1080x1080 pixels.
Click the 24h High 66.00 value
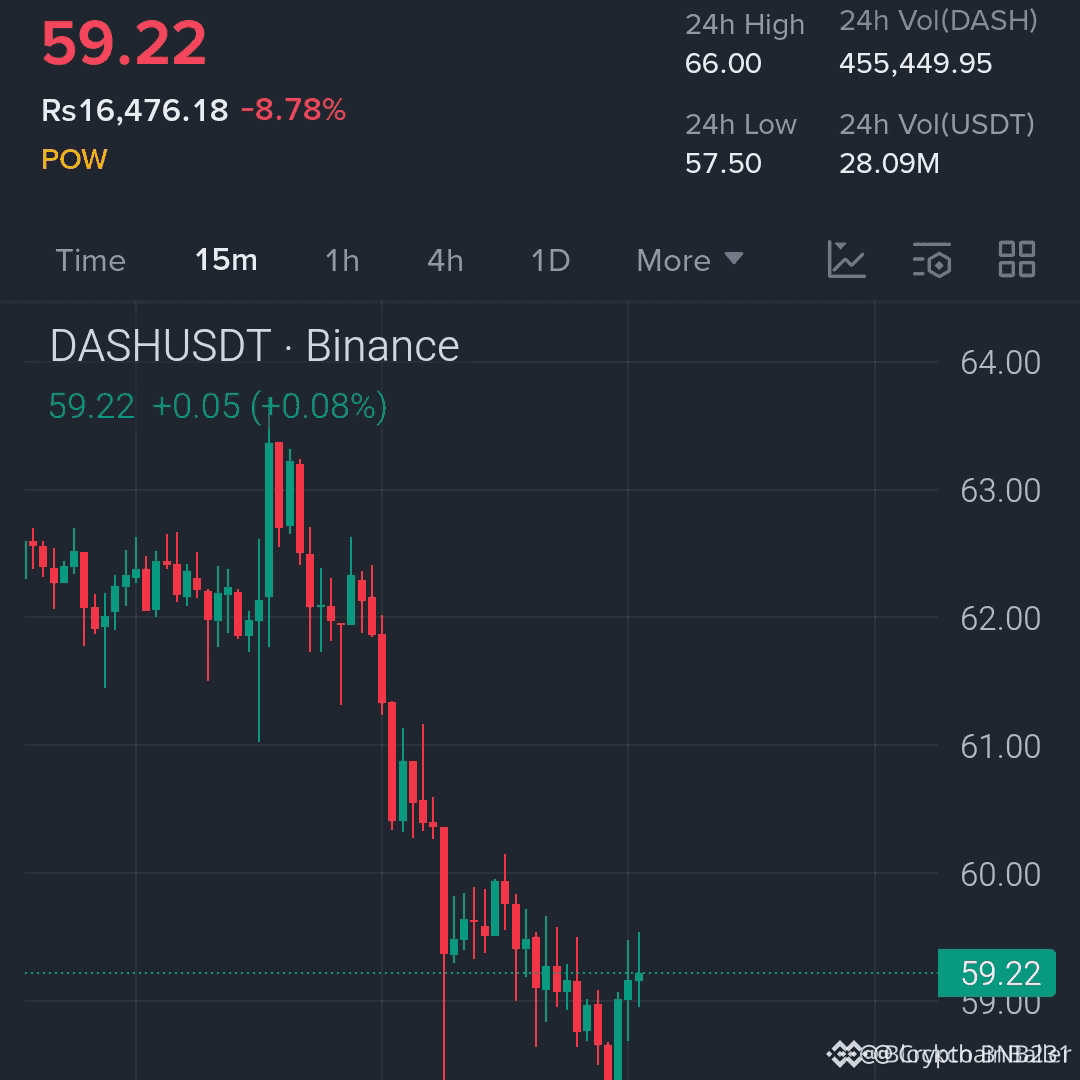(723, 63)
